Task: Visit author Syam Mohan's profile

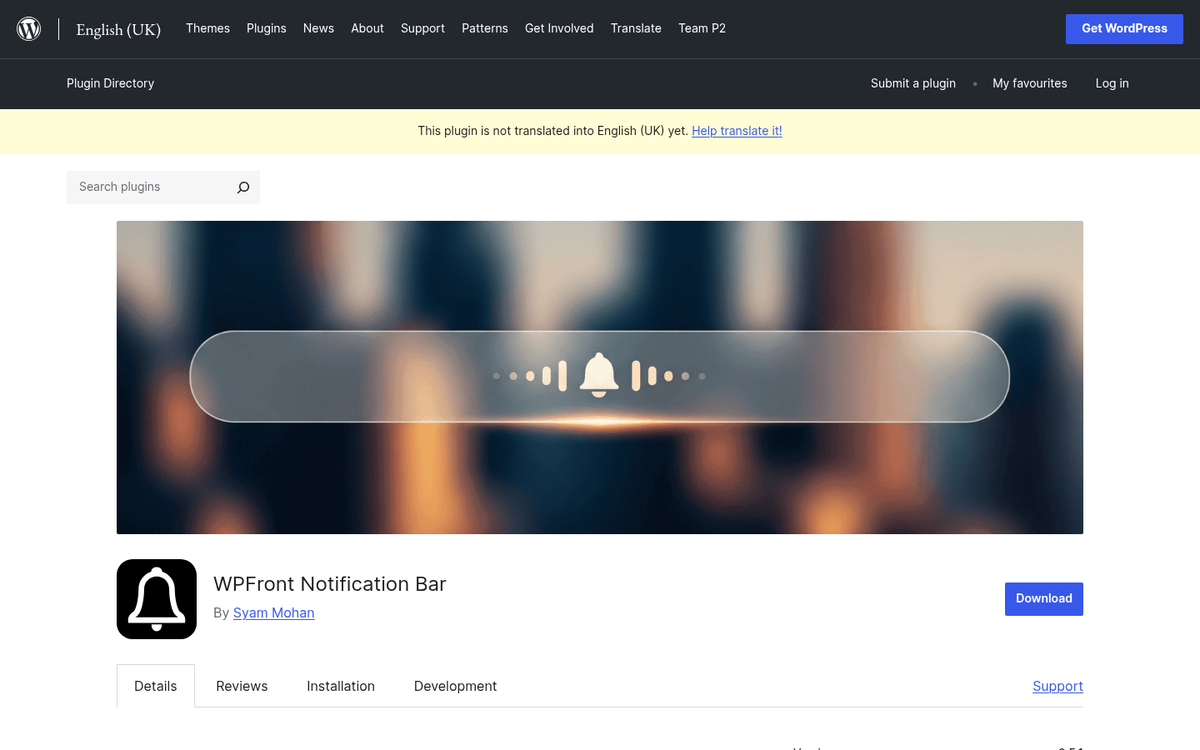Action: coord(274,612)
